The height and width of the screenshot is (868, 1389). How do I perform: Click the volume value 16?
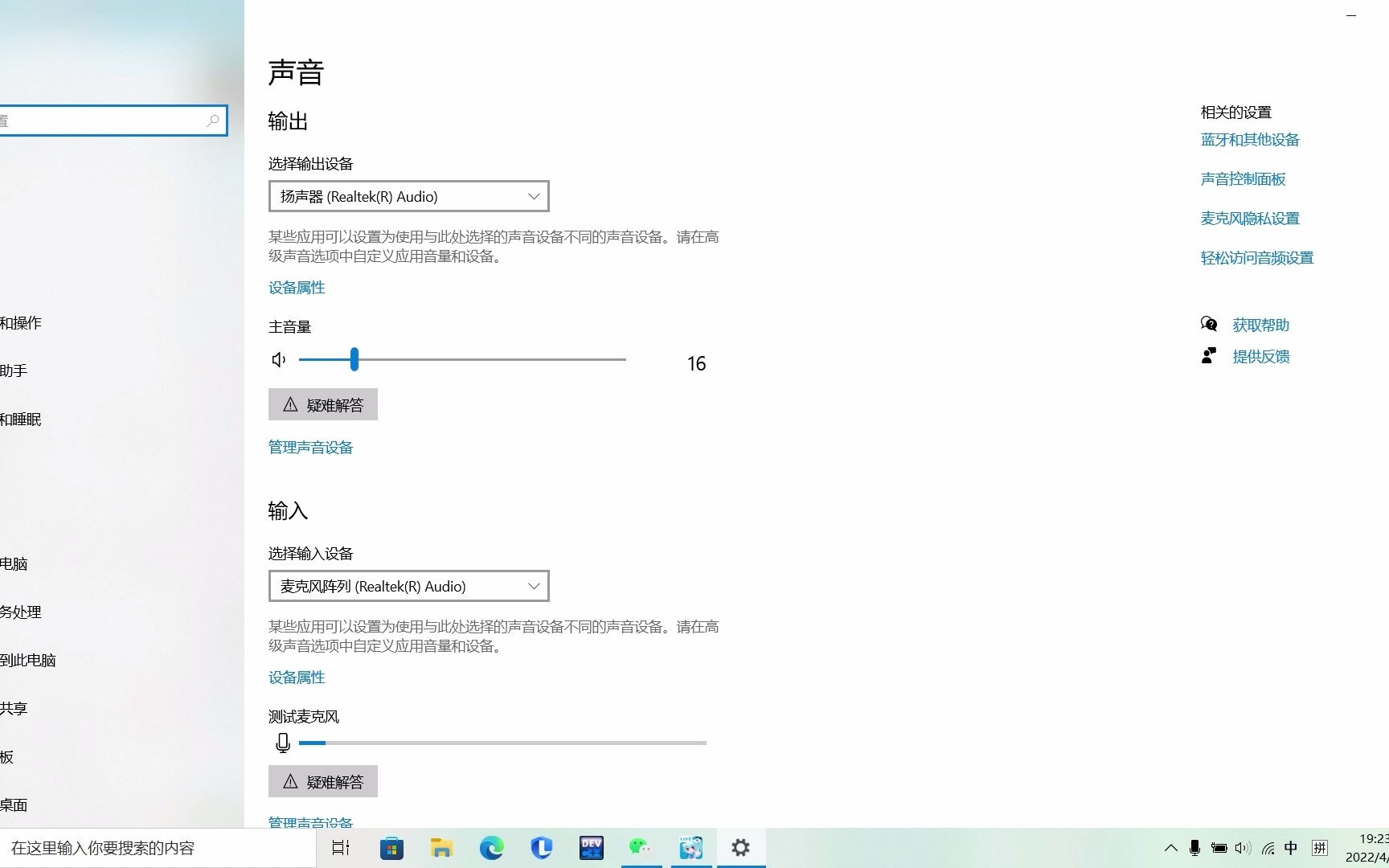click(696, 363)
